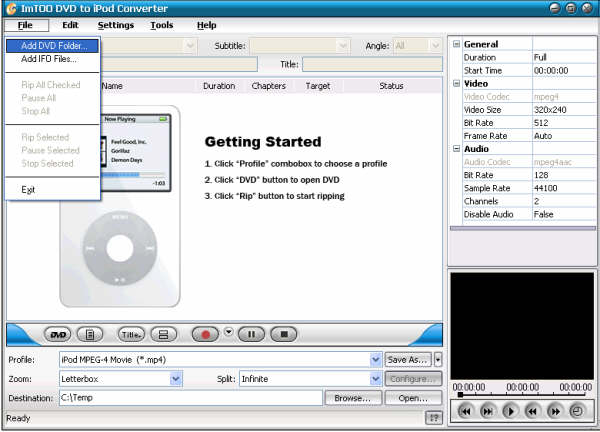The height and width of the screenshot is (432, 600).
Task: Choose Exit from the File menu
Action: coord(52,190)
